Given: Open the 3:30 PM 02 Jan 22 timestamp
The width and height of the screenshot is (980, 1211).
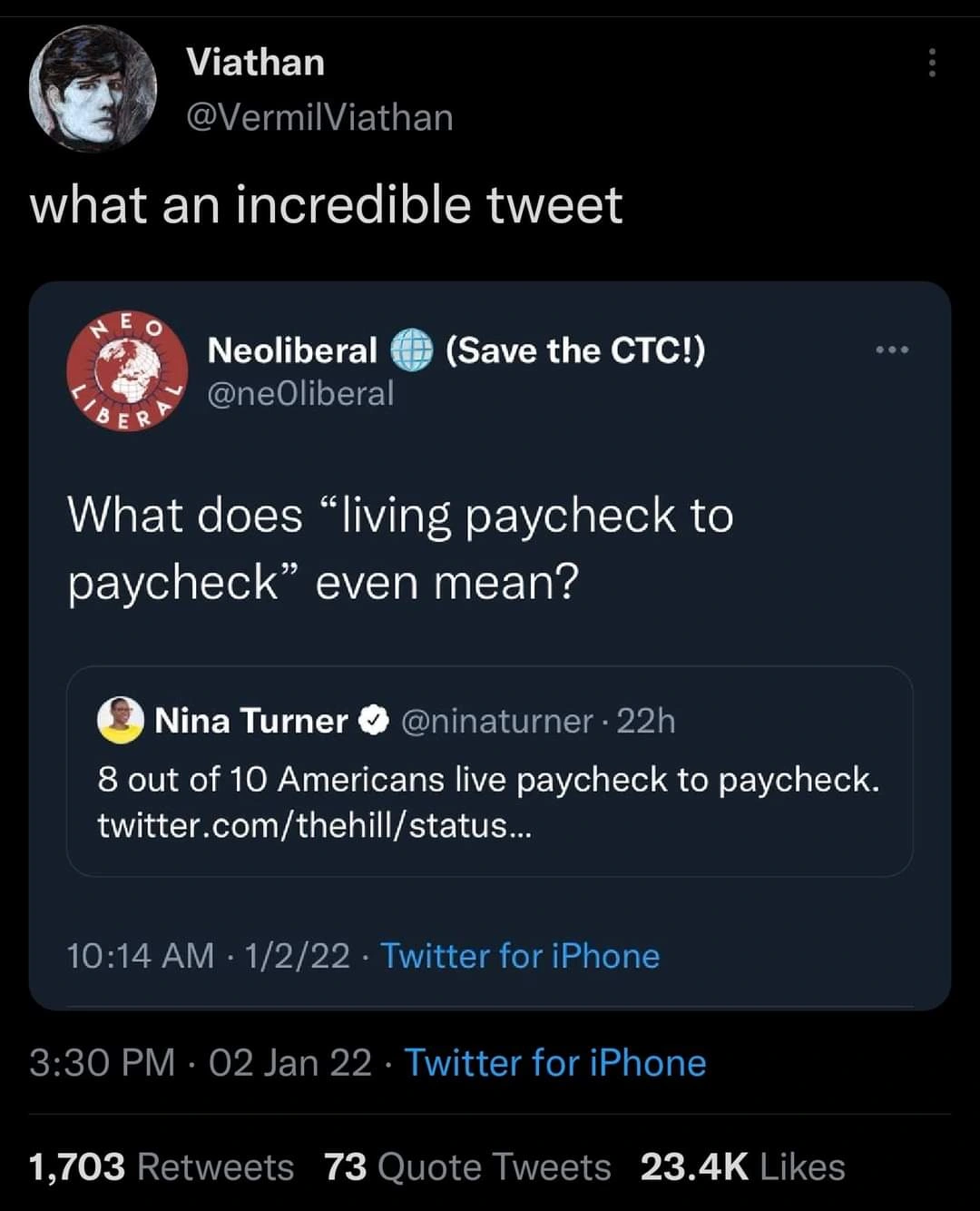Looking at the screenshot, I should click(201, 1063).
